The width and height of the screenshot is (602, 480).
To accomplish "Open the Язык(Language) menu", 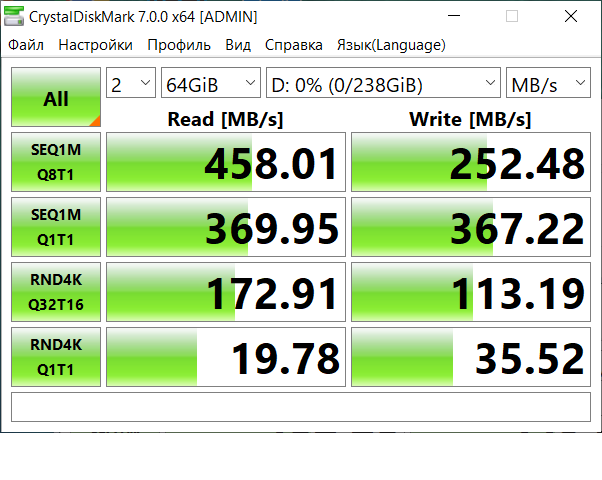I will [391, 45].
